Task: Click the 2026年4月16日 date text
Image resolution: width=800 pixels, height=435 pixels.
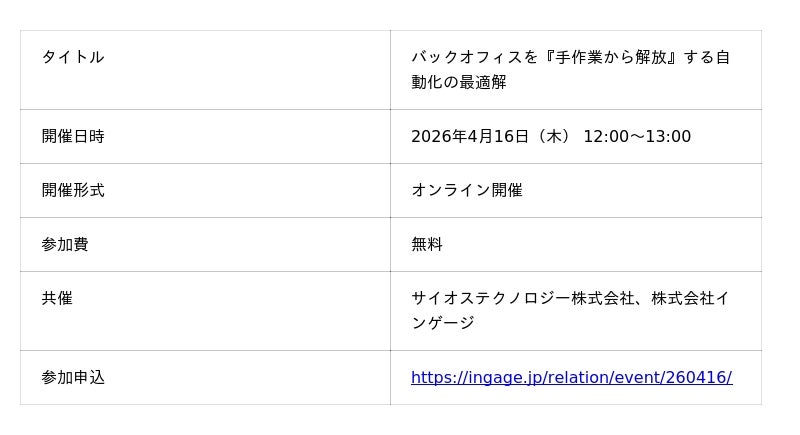Action: (469, 136)
